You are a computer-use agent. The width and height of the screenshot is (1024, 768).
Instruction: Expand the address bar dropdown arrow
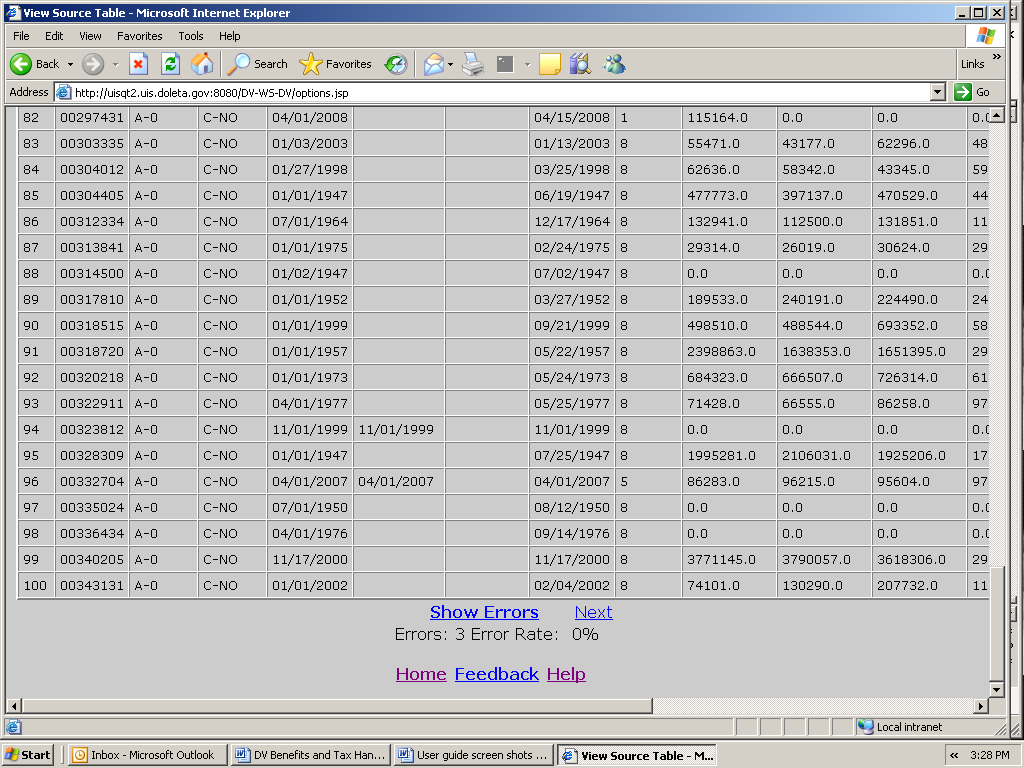pyautogui.click(x=937, y=92)
